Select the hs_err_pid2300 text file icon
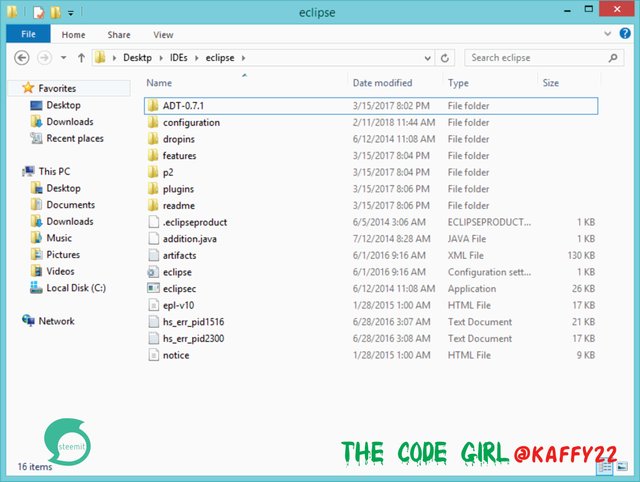The width and height of the screenshot is (640, 482). tap(153, 338)
